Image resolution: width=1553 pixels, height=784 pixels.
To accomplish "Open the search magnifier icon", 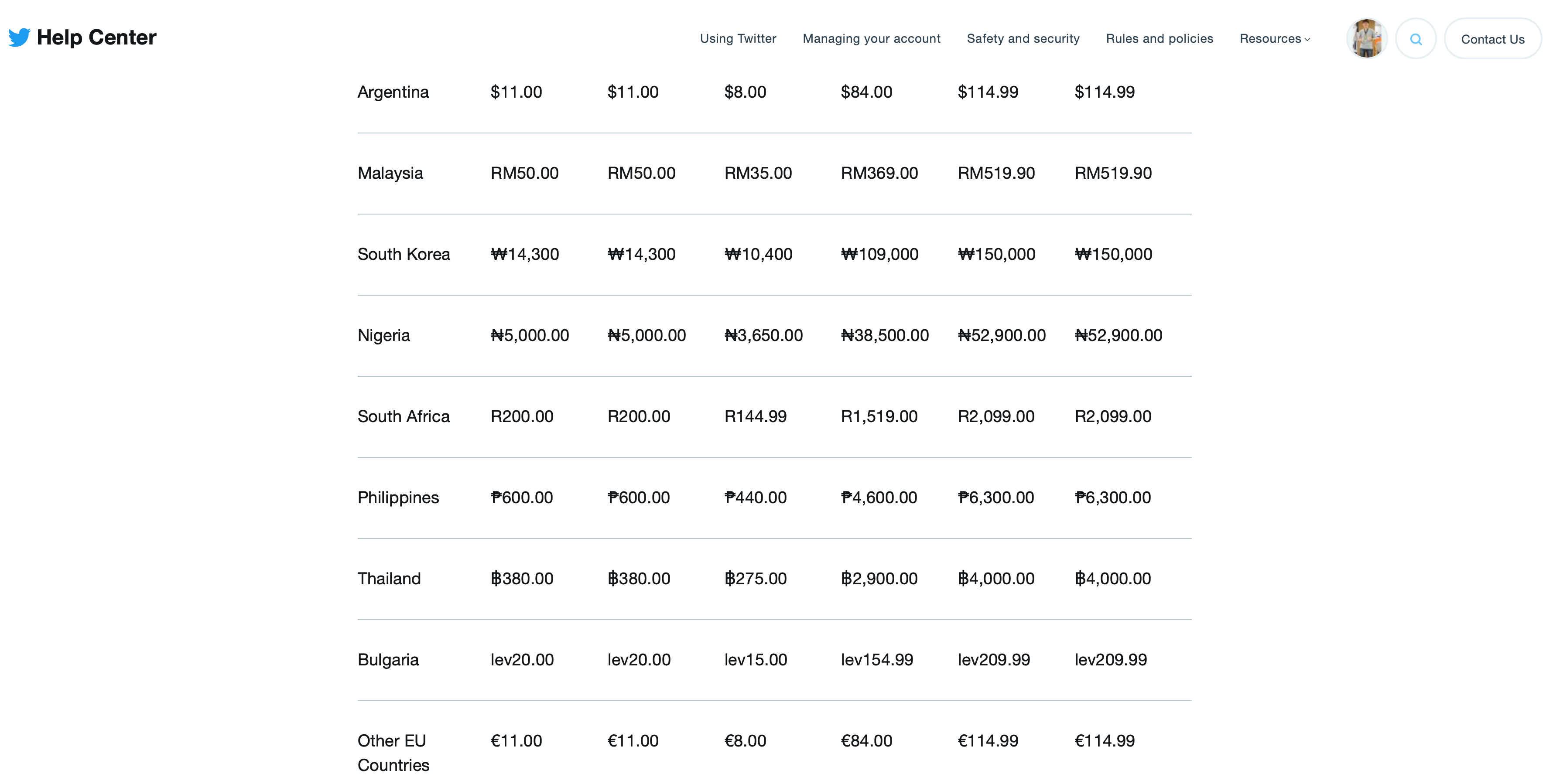I will point(1416,39).
